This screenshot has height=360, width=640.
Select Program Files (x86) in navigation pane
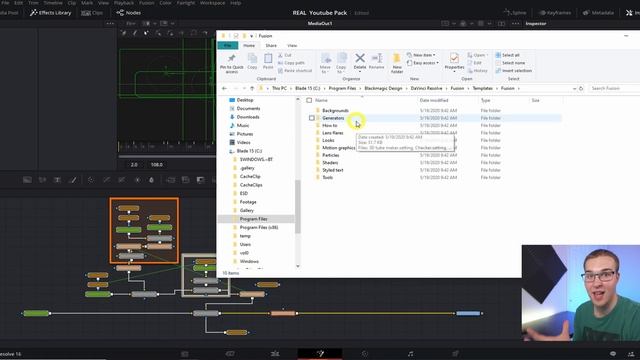(x=259, y=227)
